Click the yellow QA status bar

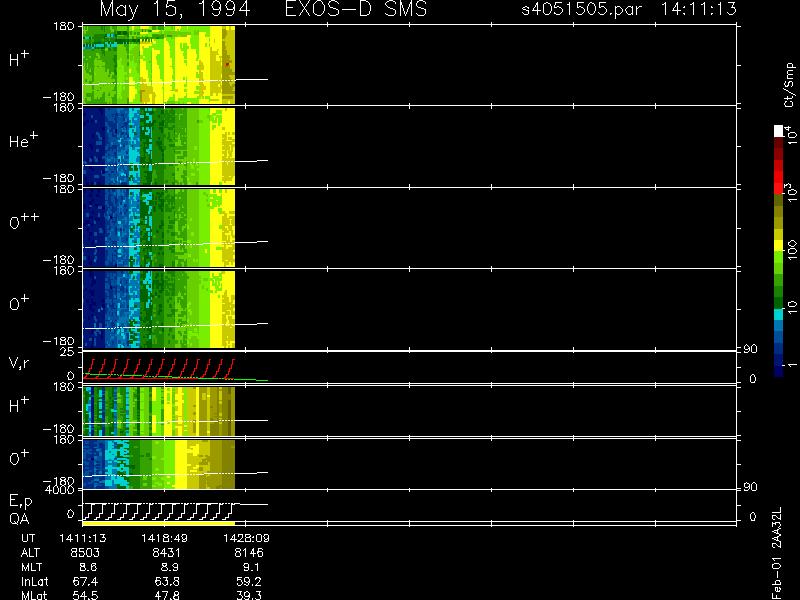pos(159,523)
